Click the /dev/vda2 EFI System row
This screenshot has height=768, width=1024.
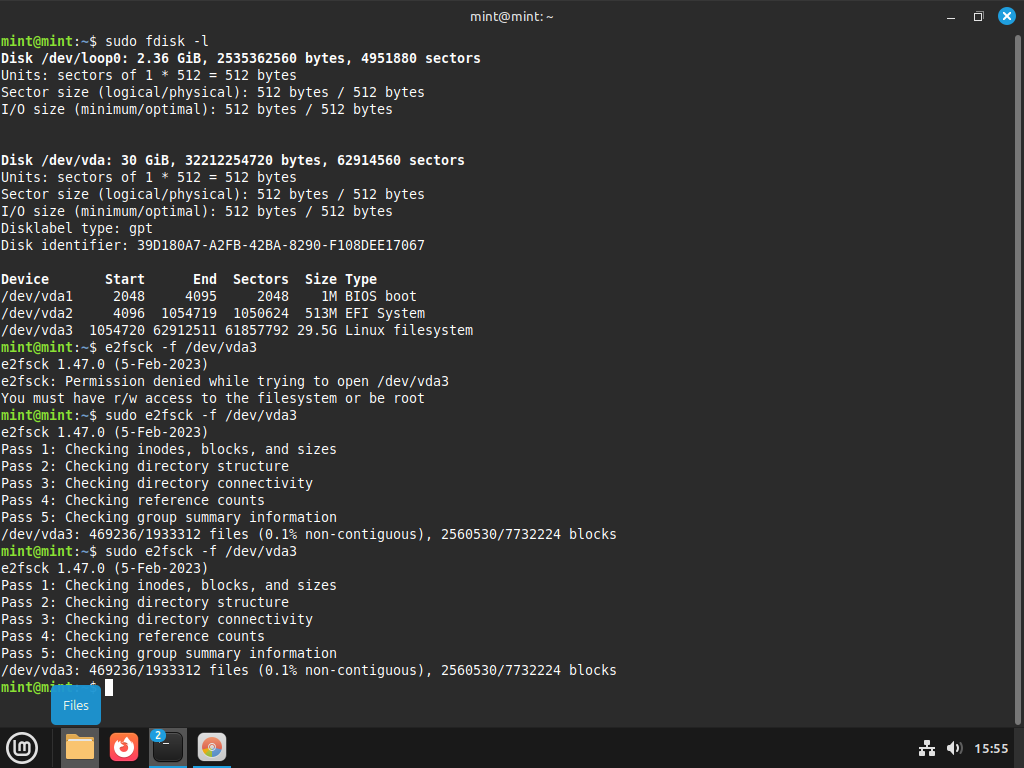(x=212, y=313)
